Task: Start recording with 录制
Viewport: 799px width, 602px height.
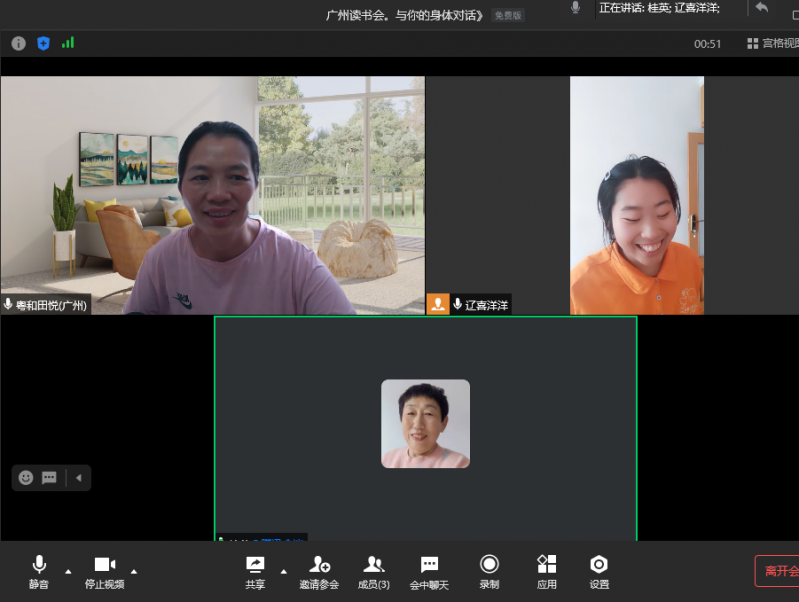Action: tap(489, 571)
